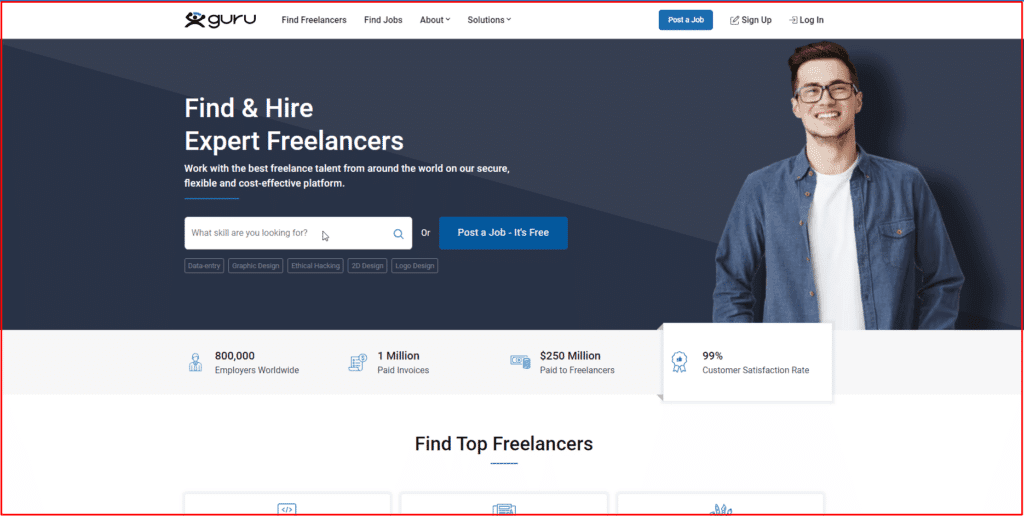Click Post a Job - It's Free button
1024x516 pixels.
(503, 233)
